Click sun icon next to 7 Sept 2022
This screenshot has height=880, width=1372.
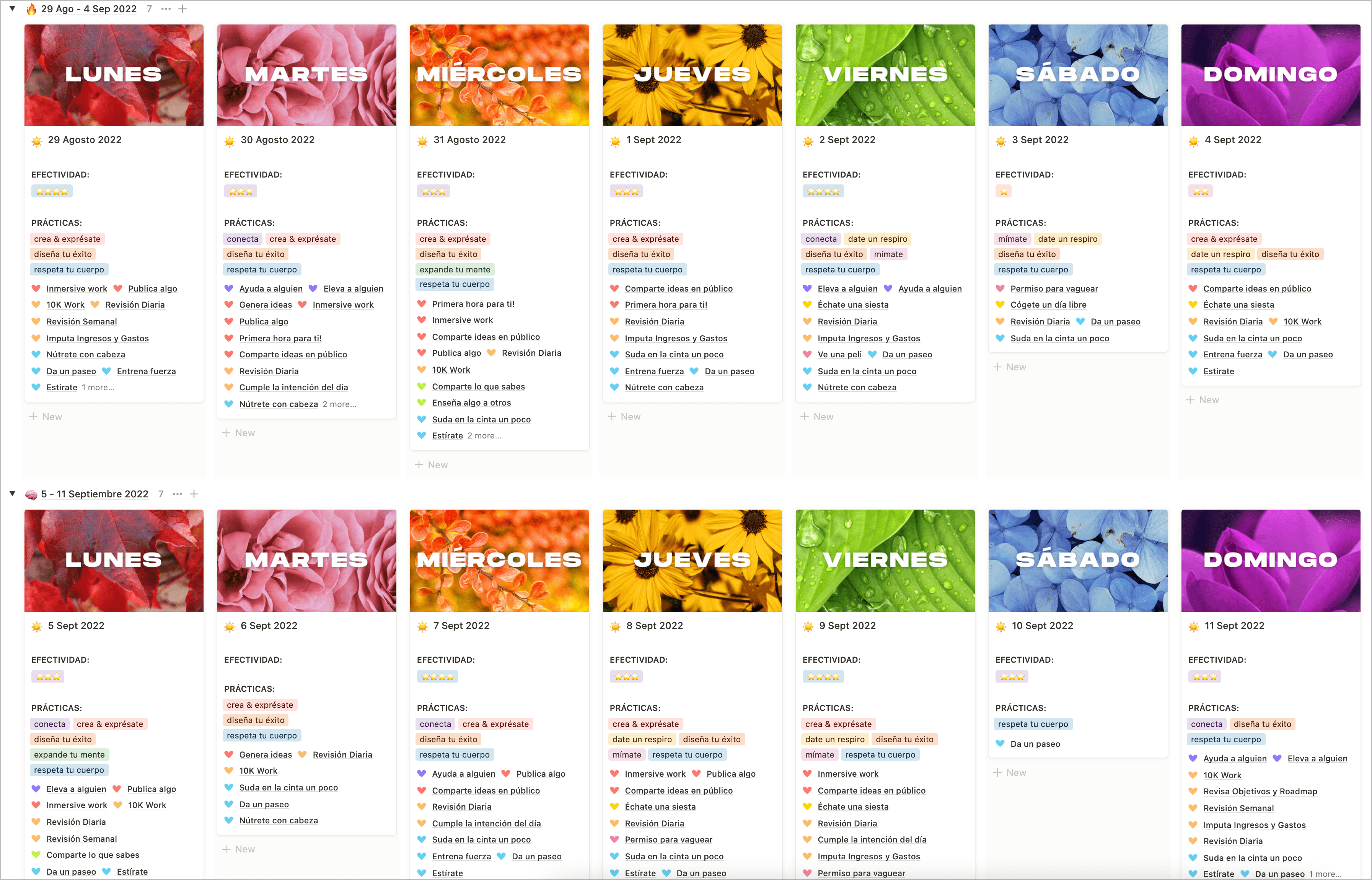pos(422,627)
